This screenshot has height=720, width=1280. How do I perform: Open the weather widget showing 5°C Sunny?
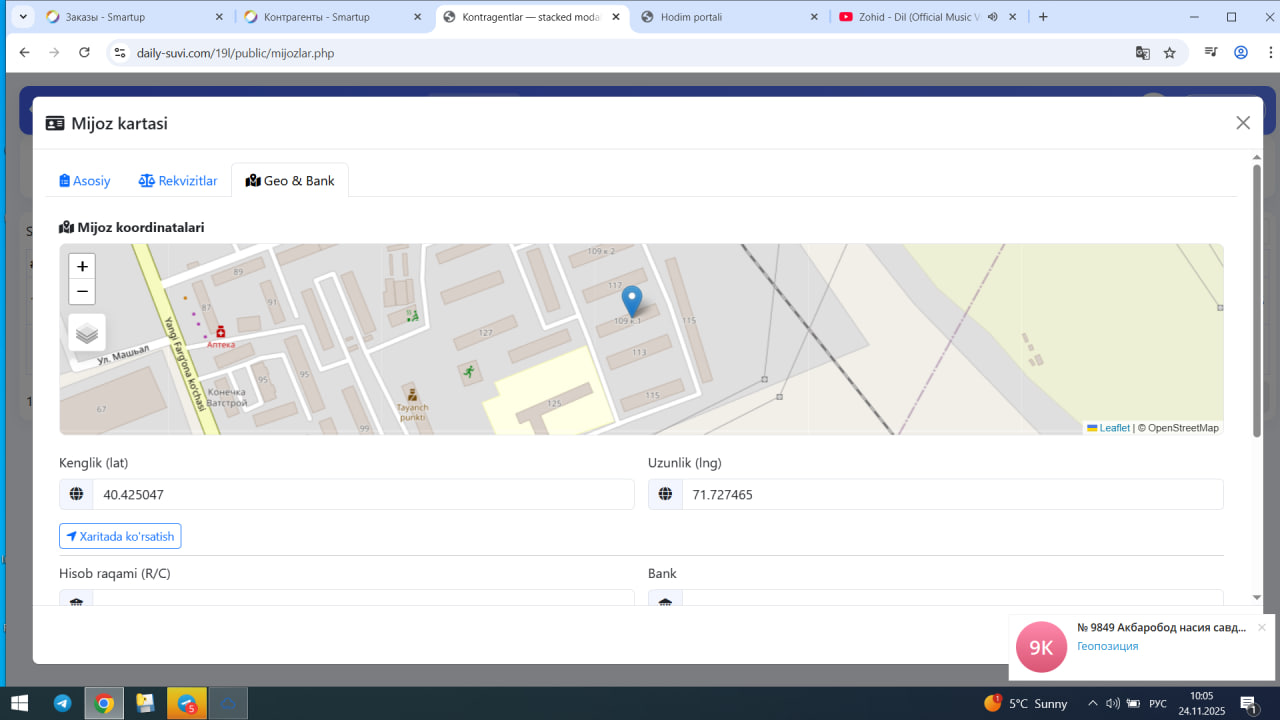coord(1026,703)
